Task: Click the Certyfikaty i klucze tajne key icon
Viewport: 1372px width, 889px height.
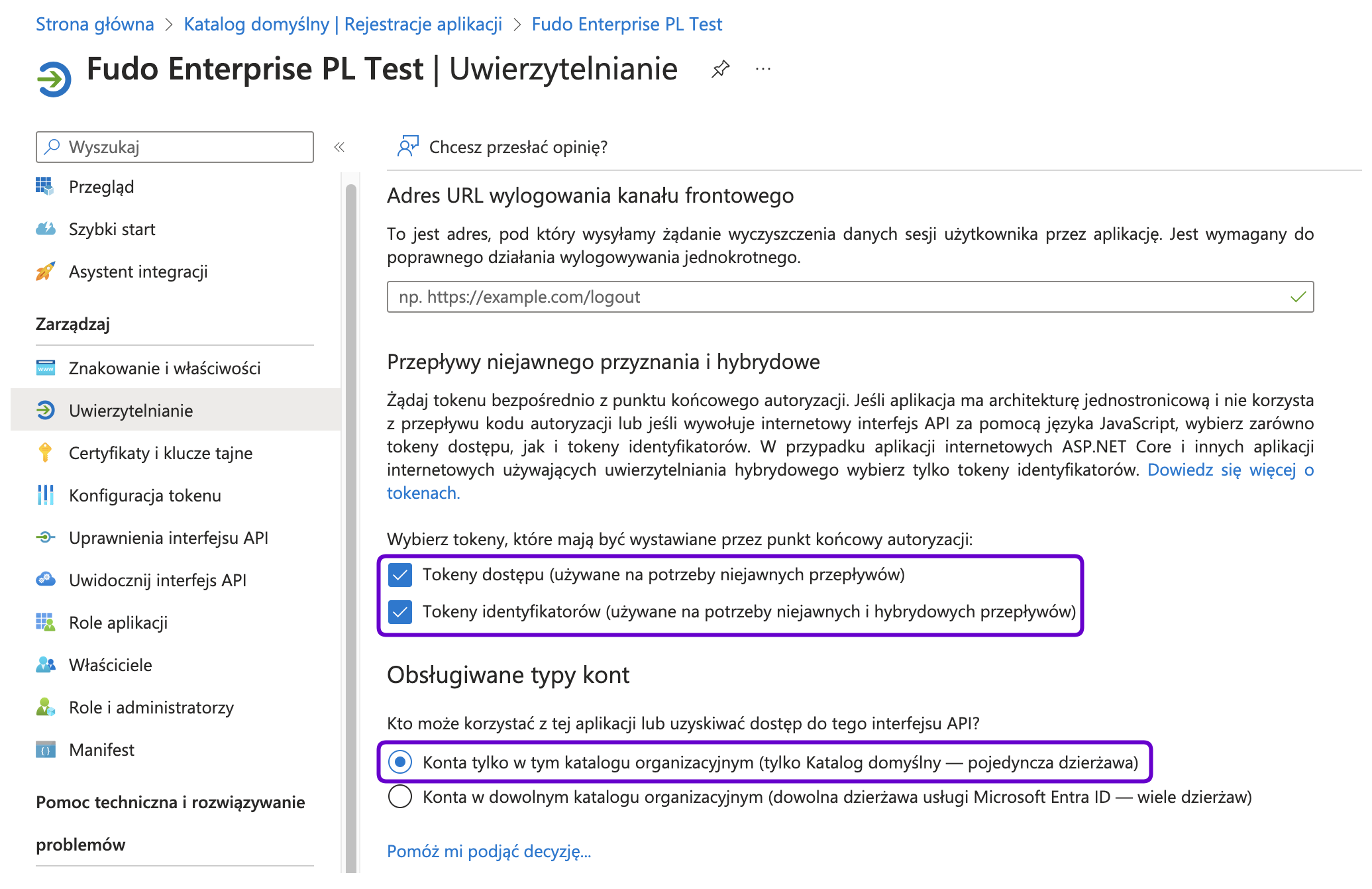Action: click(x=45, y=452)
